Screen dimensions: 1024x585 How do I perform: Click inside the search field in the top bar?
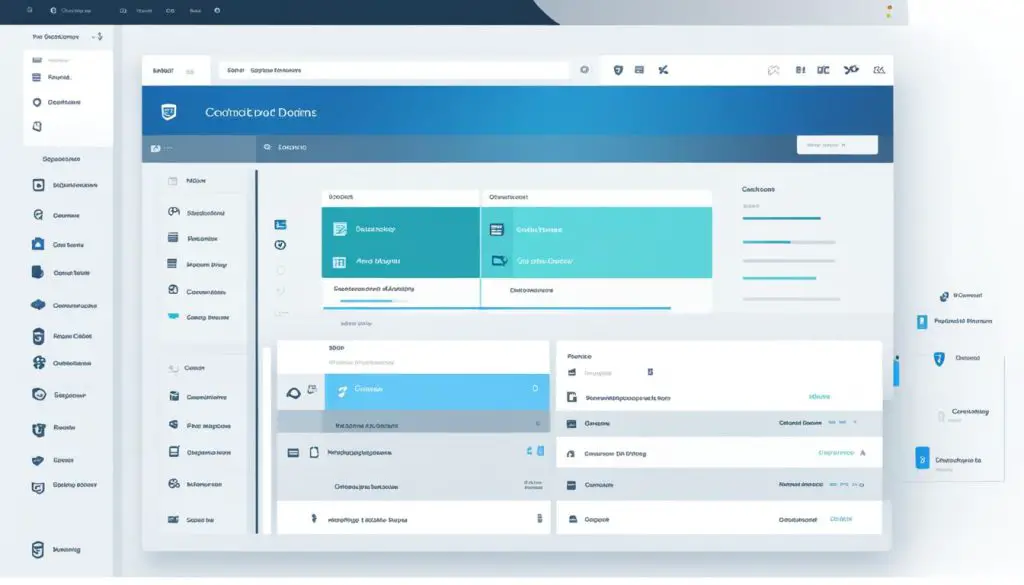[x=400, y=71]
